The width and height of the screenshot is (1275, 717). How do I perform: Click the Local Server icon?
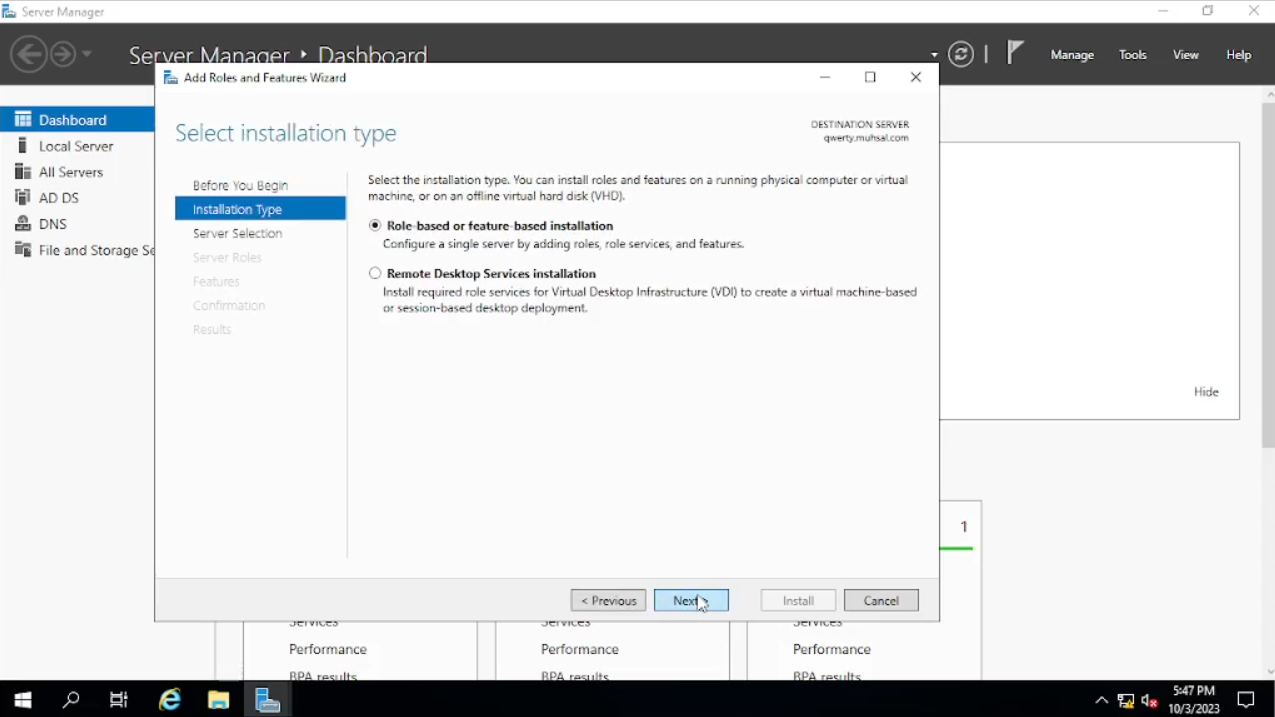[x=23, y=146]
